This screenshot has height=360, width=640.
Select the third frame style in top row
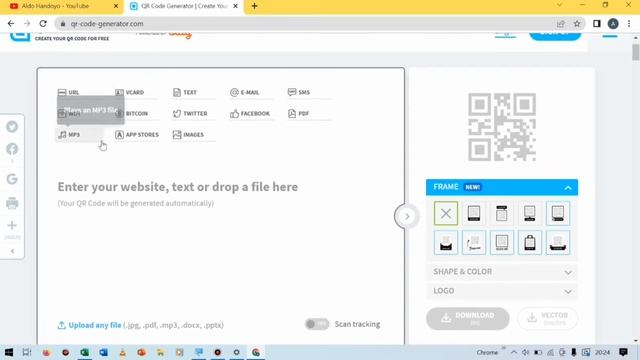[502, 213]
